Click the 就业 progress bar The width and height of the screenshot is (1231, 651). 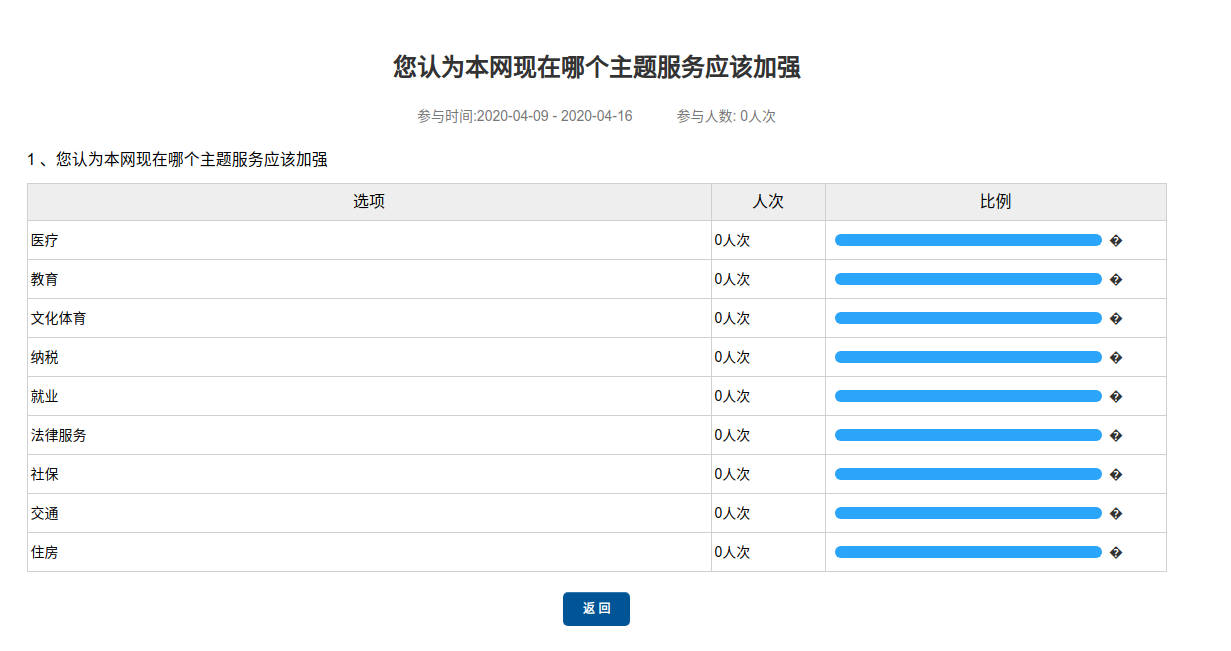pos(967,396)
